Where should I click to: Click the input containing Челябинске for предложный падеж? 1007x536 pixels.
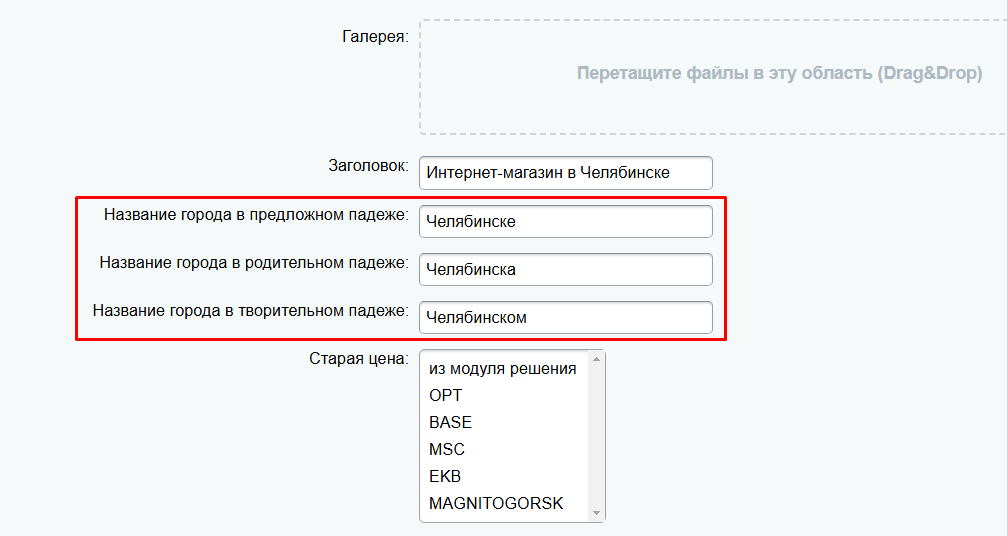(x=566, y=221)
